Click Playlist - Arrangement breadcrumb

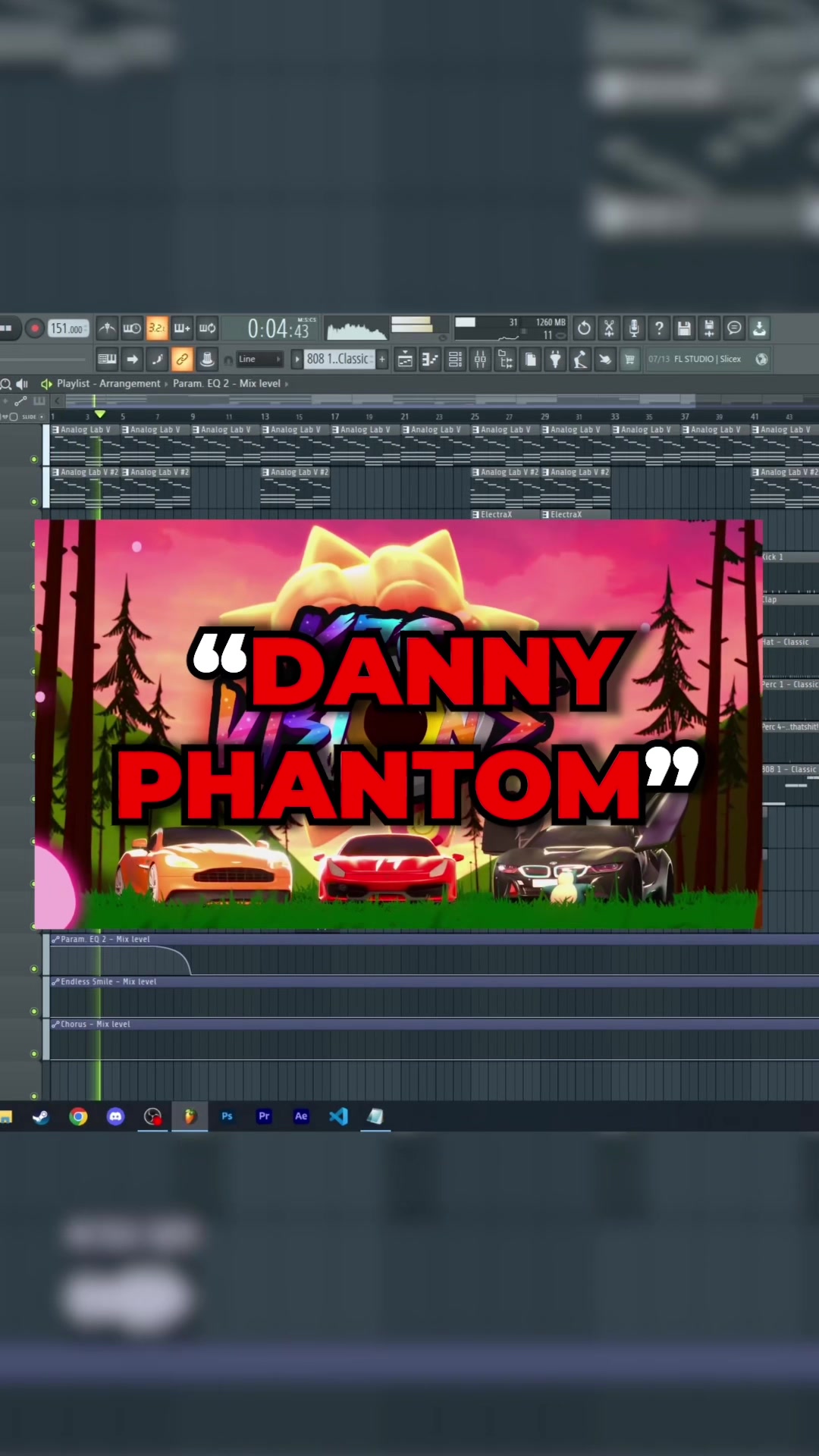pos(108,384)
